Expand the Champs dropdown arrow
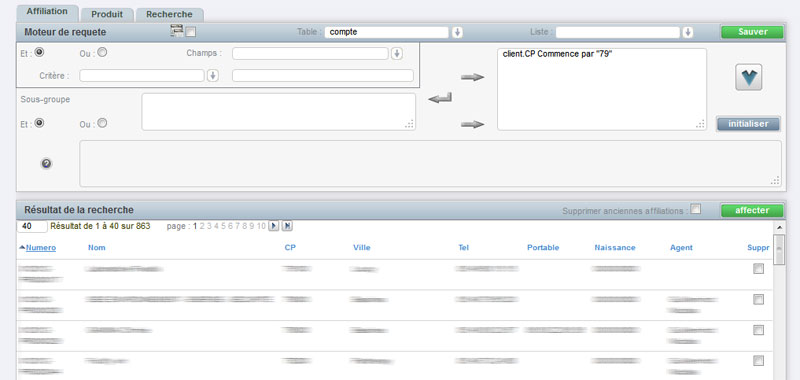This screenshot has height=380, width=800. [396, 54]
